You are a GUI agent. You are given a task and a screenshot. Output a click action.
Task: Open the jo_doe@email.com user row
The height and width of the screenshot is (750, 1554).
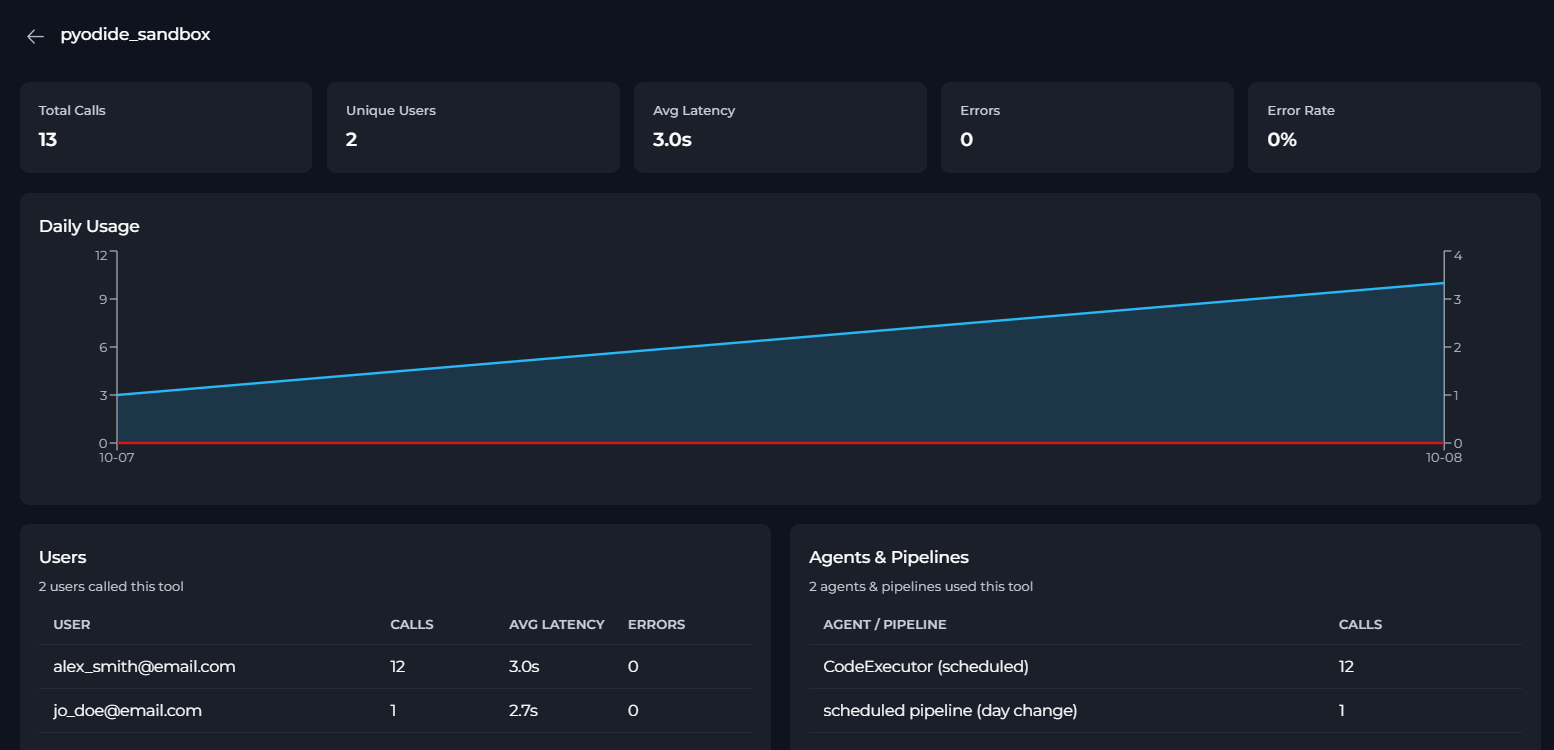tap(395, 711)
